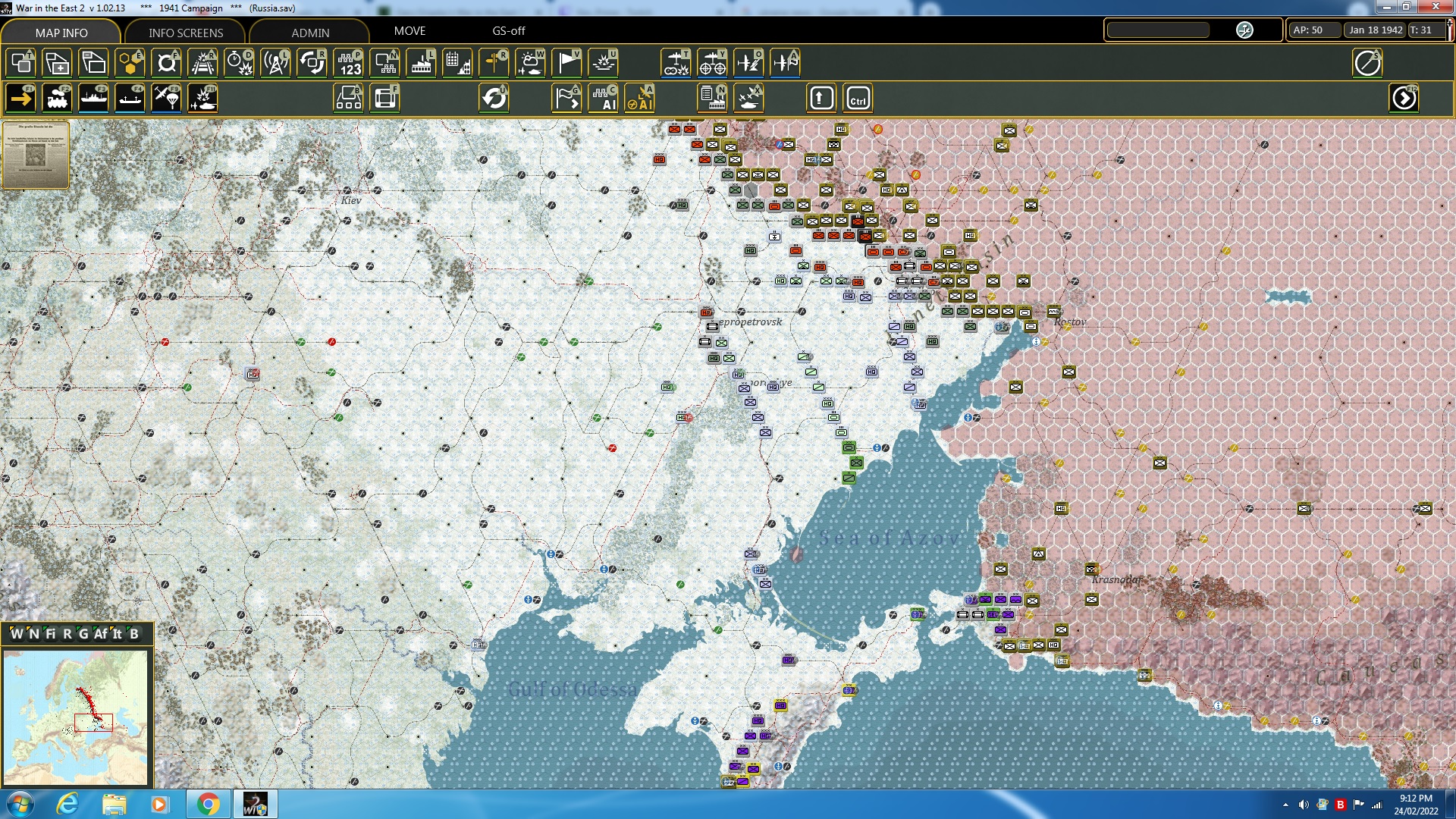The height and width of the screenshot is (819, 1456).
Task: Click the empty search field in top bar
Action: point(1158,30)
